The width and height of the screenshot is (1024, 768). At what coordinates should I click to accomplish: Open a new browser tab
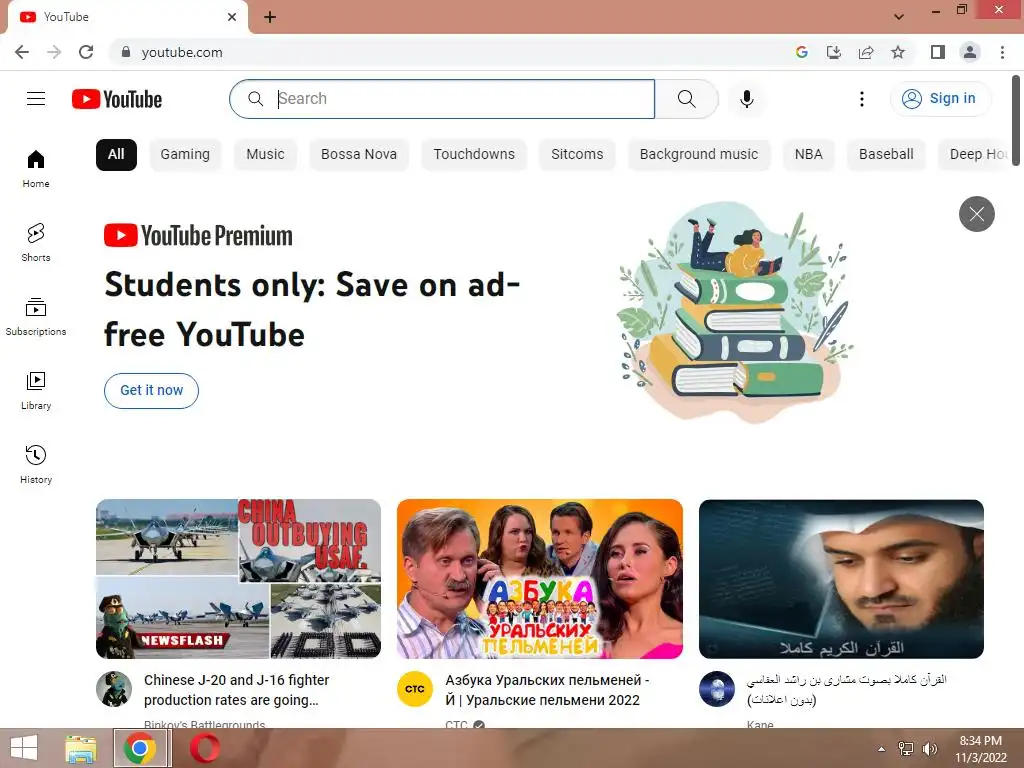270,17
